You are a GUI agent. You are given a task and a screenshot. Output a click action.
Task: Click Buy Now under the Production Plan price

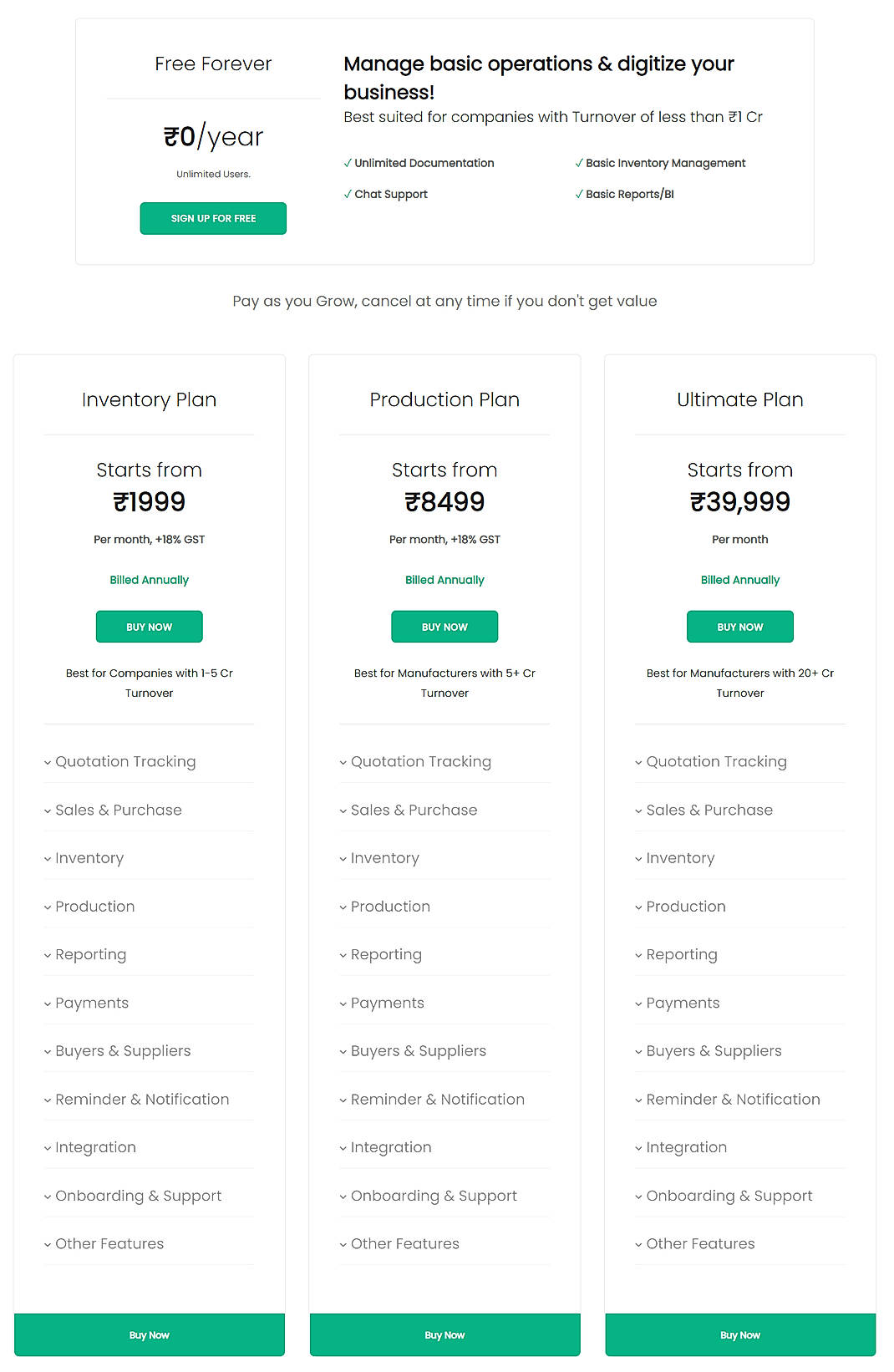point(444,626)
